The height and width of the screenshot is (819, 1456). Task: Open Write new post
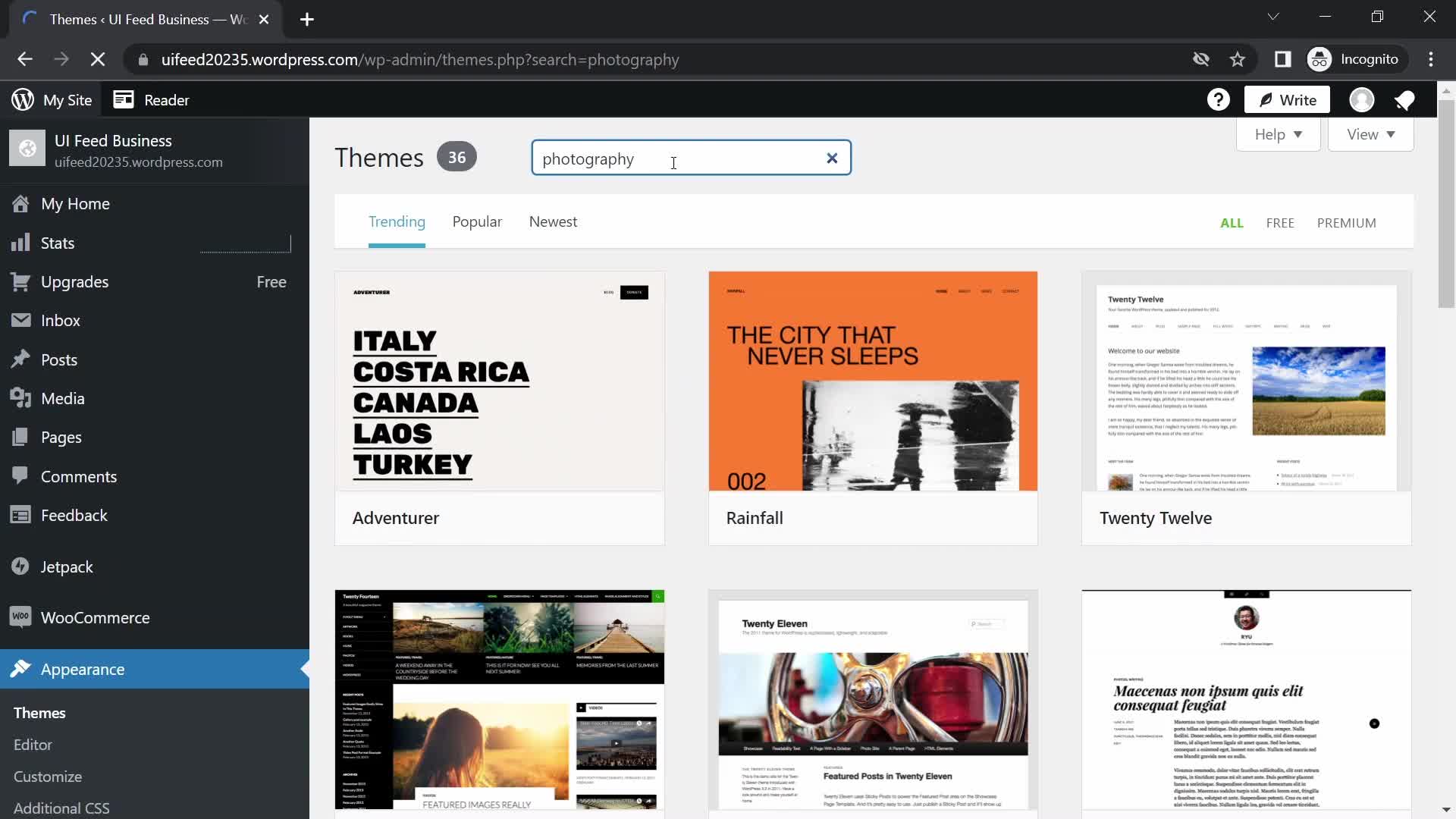(x=1289, y=99)
